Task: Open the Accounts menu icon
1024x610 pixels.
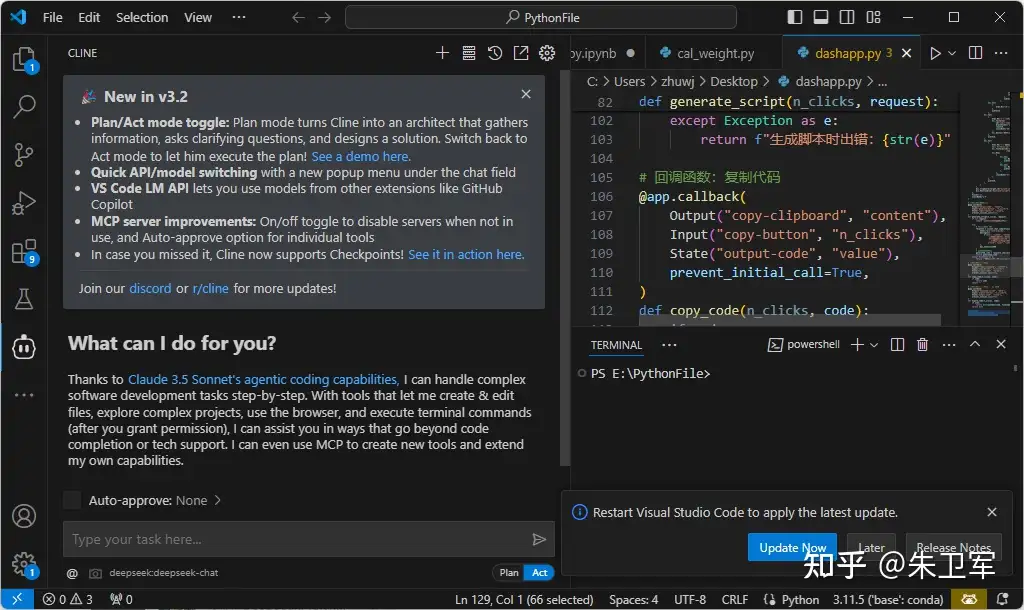Action: pyautogui.click(x=24, y=516)
